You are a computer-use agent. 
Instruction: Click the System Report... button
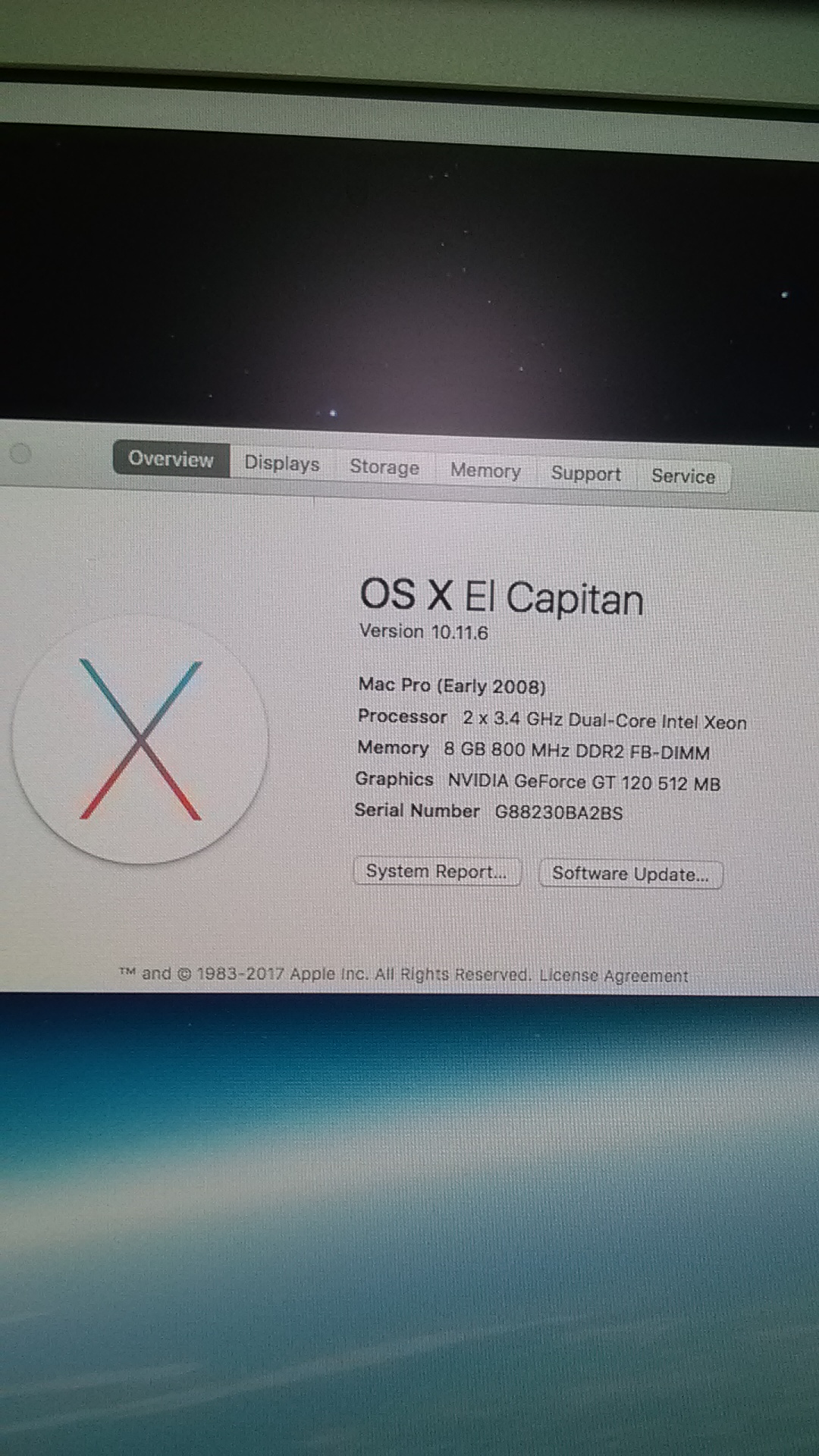click(x=437, y=871)
